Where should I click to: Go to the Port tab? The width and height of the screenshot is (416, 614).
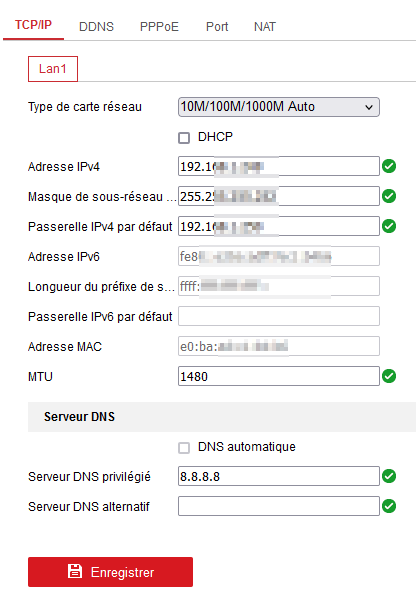pyautogui.click(x=217, y=27)
